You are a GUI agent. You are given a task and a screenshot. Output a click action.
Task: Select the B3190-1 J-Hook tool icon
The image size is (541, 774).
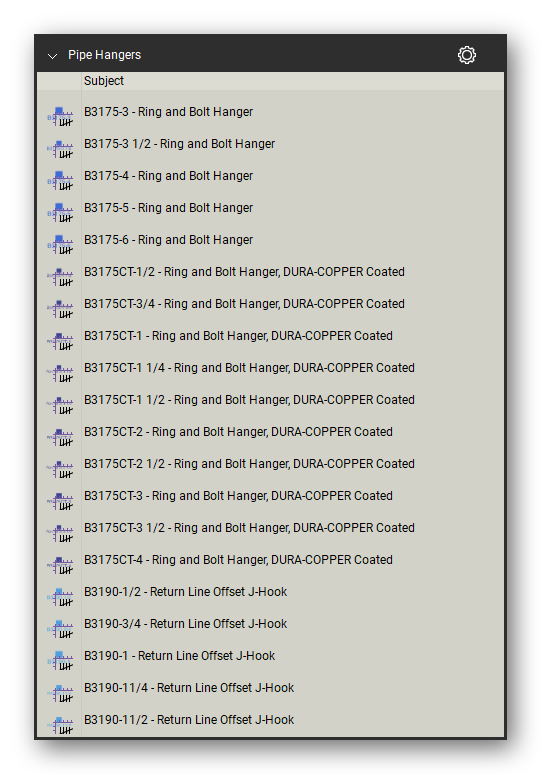pos(60,661)
